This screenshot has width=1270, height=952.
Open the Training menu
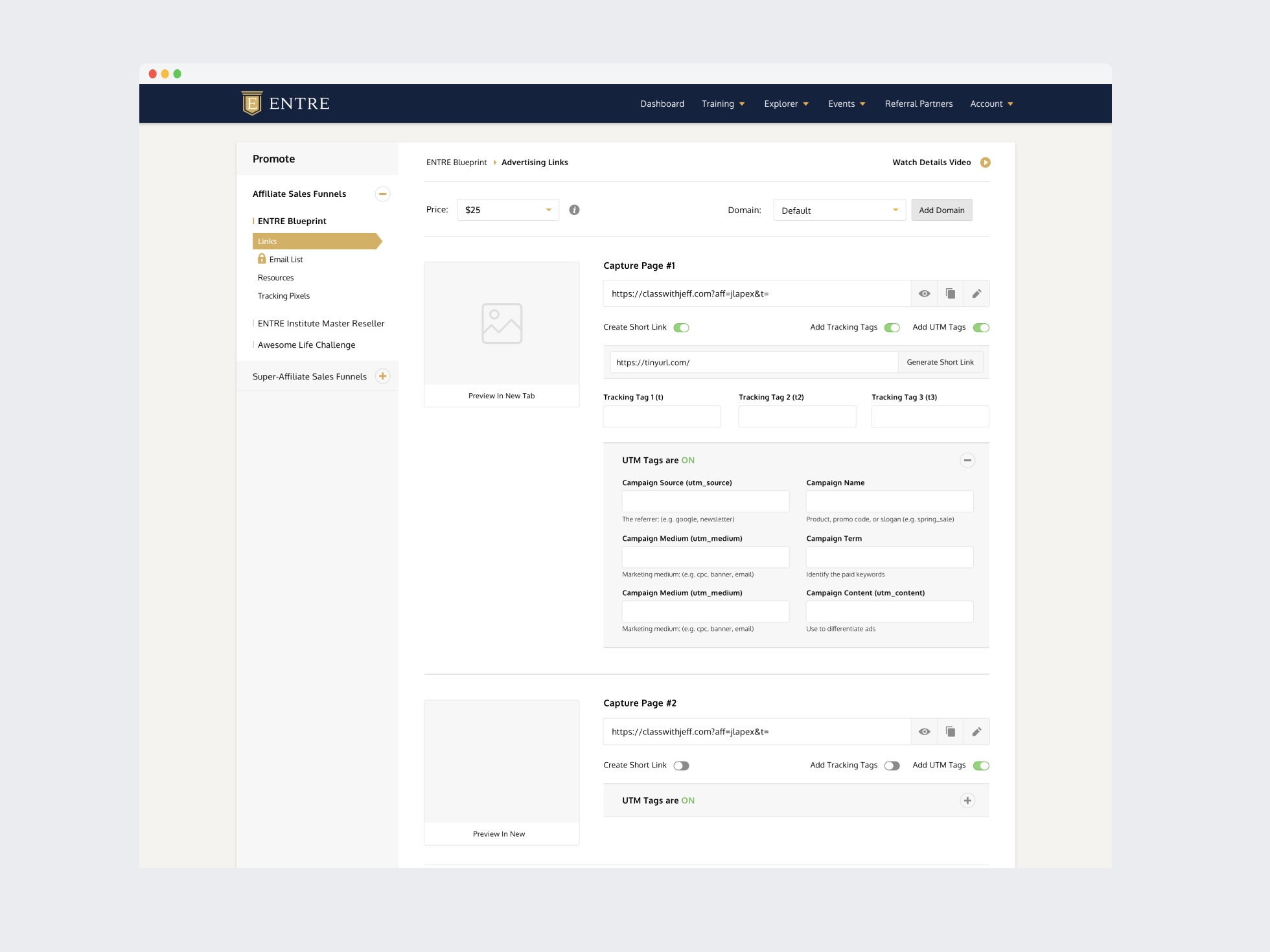point(723,104)
